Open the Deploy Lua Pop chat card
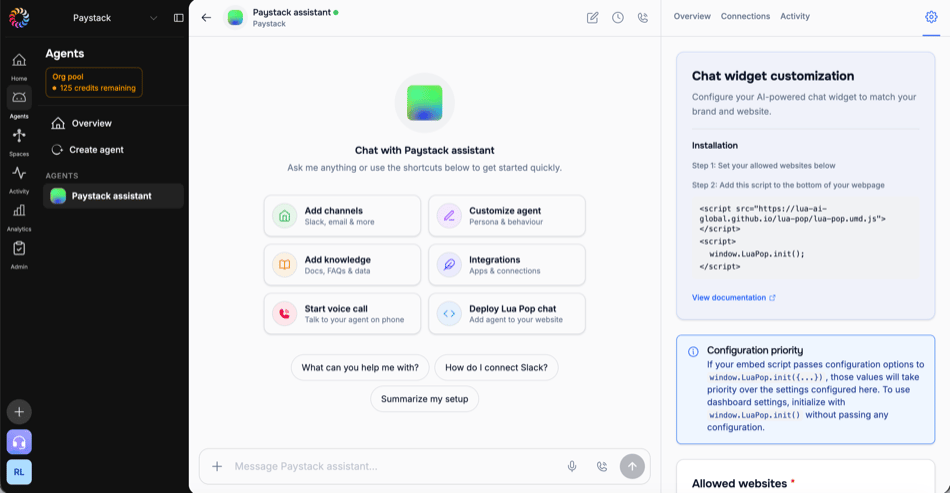This screenshot has width=950, height=493. tap(507, 314)
